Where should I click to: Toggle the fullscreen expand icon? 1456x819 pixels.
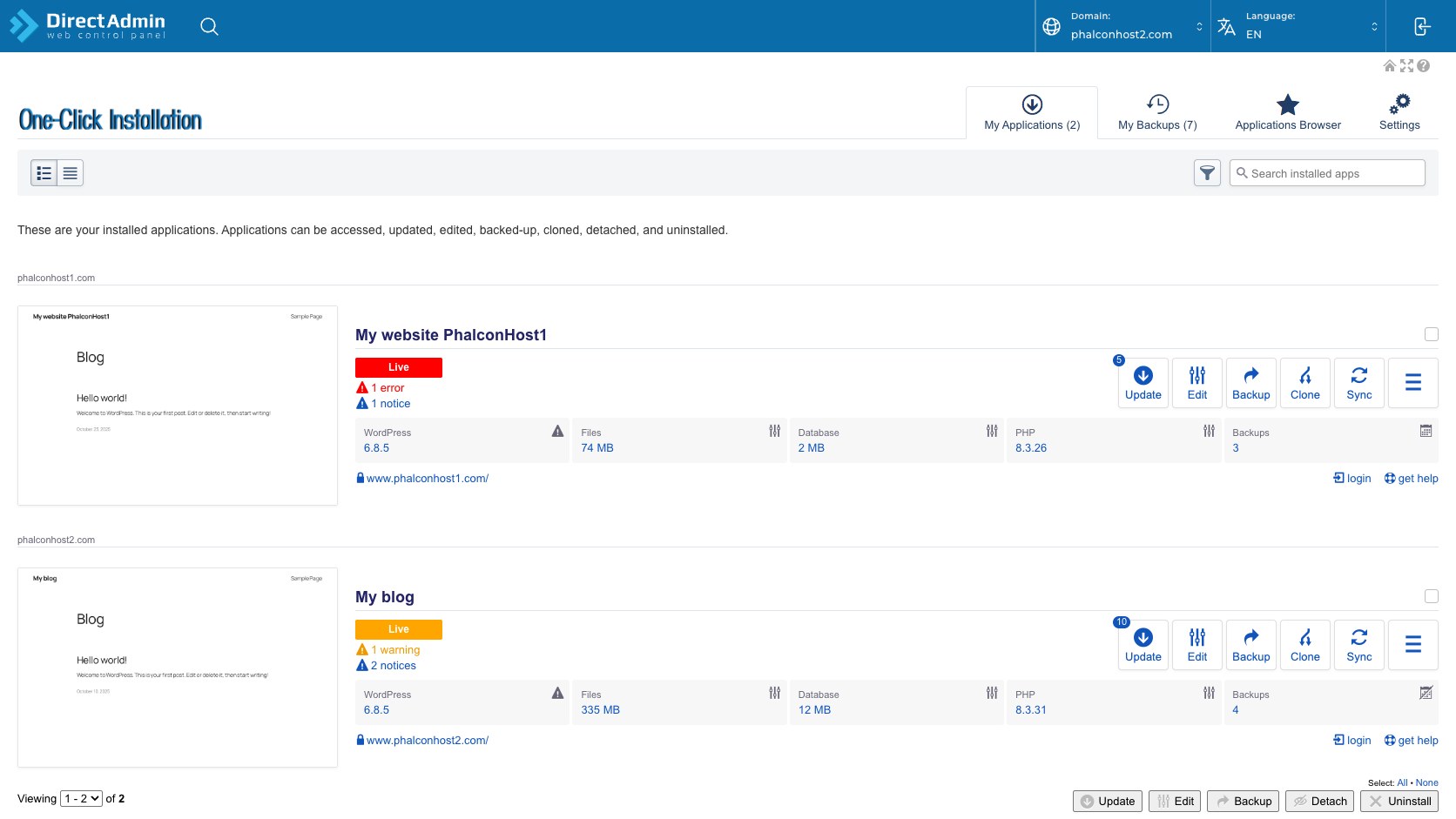tap(1406, 66)
